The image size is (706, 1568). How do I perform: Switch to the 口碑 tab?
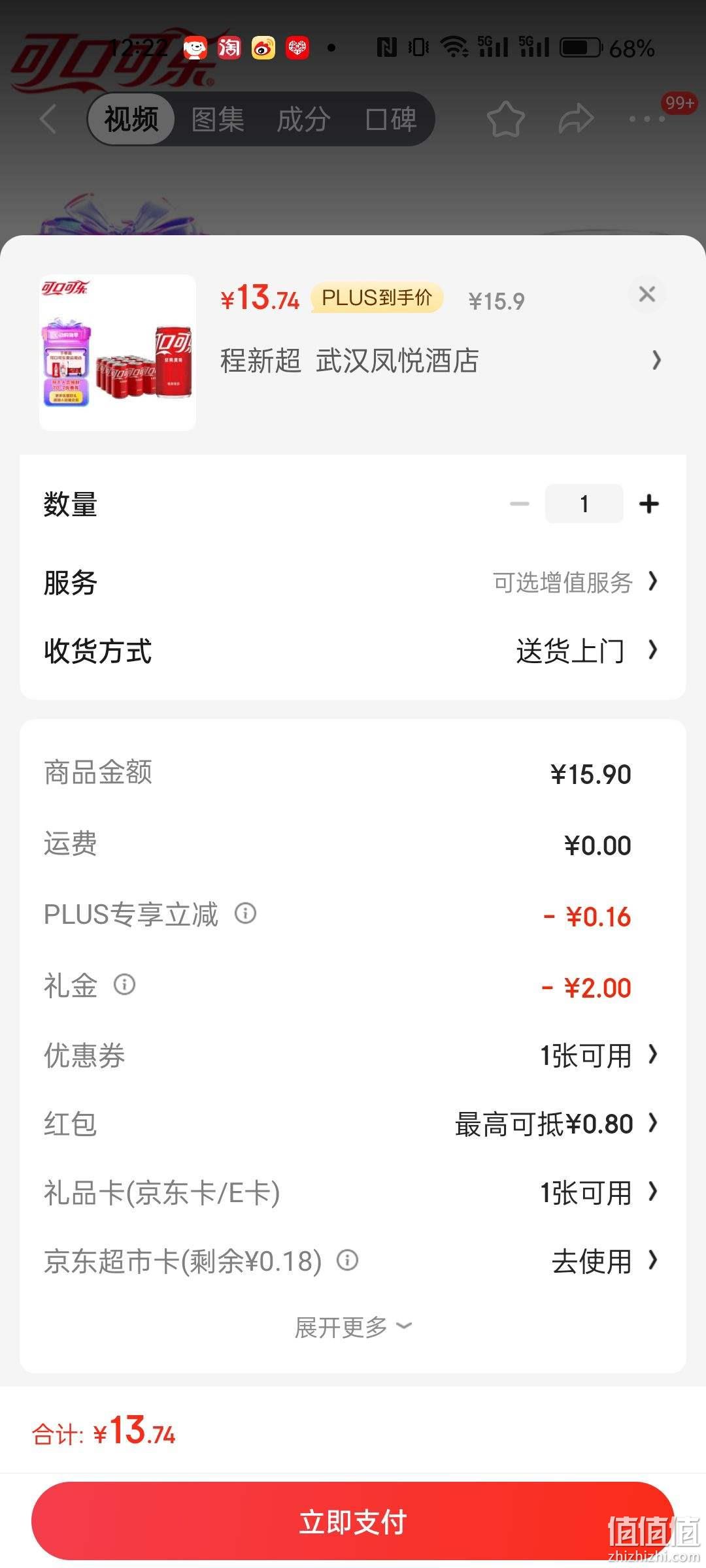pos(390,119)
